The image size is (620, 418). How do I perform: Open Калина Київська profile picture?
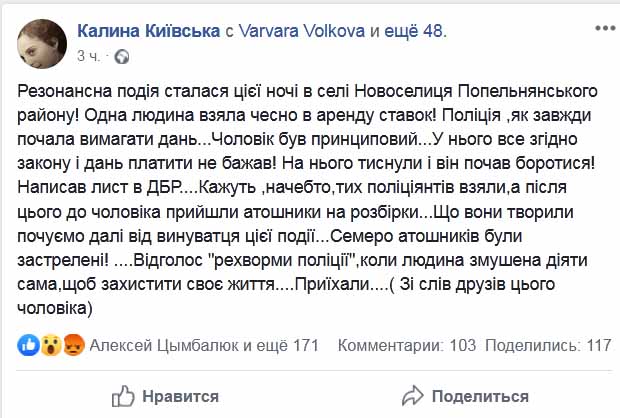pyautogui.click(x=42, y=44)
